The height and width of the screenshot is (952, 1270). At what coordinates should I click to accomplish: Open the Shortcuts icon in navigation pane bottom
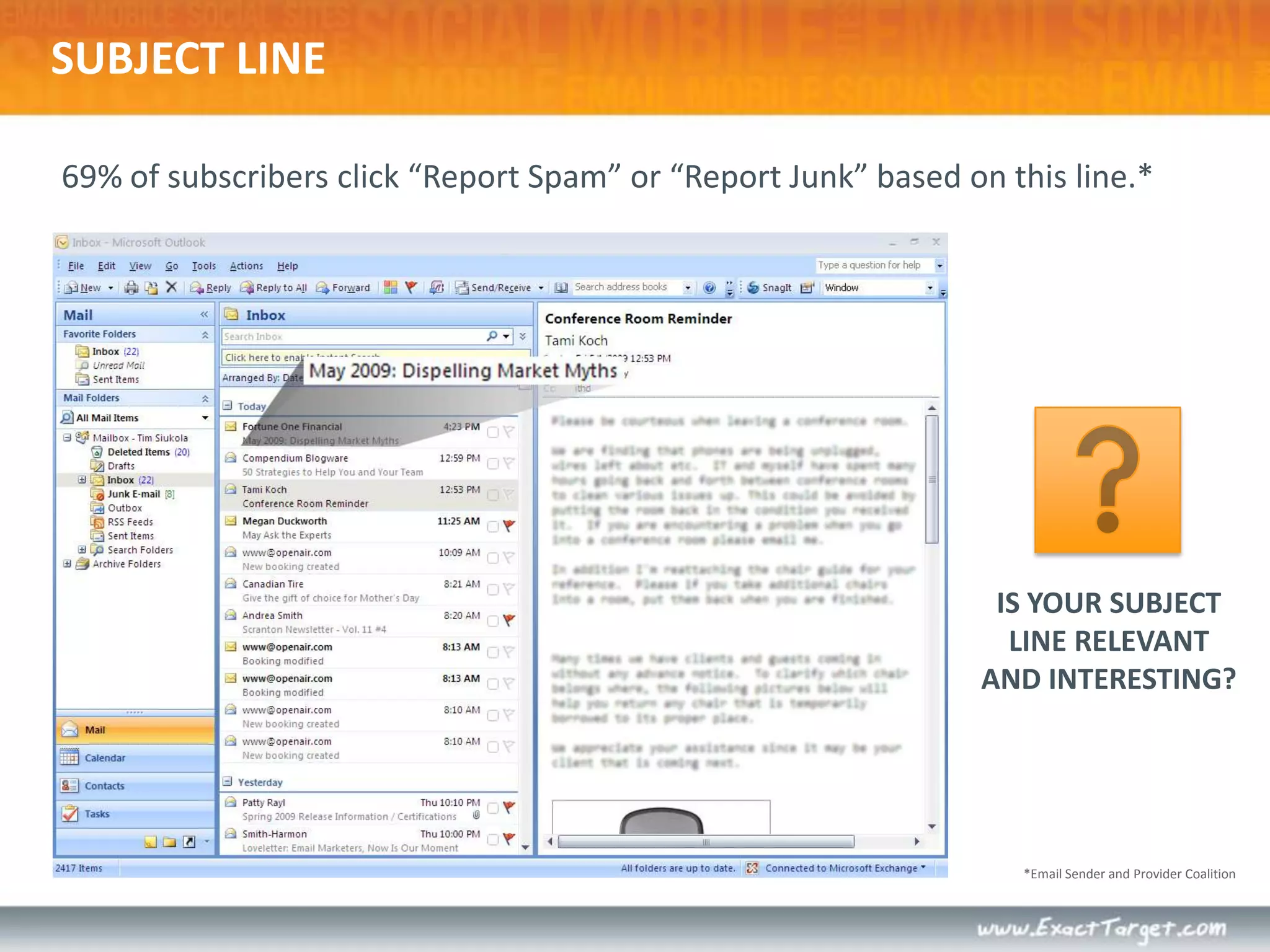[x=190, y=842]
